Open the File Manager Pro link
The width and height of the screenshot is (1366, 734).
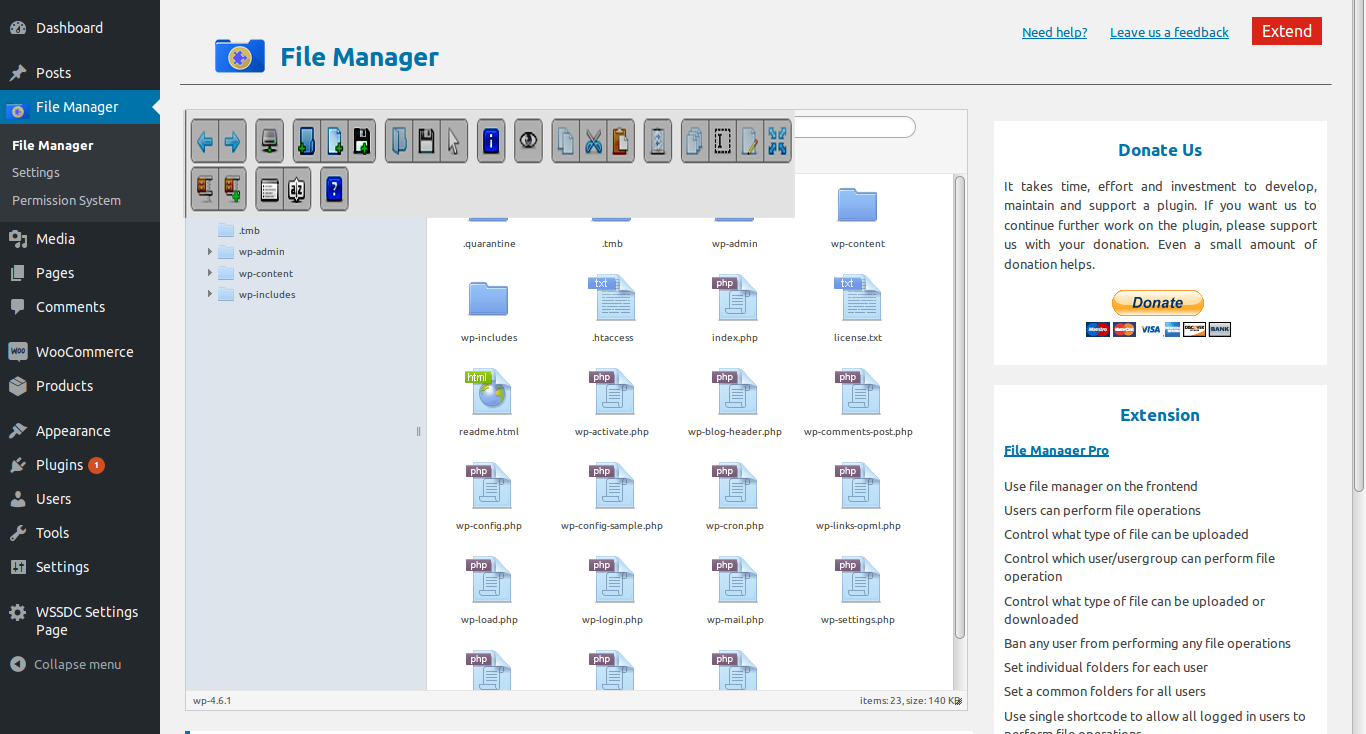click(1056, 451)
